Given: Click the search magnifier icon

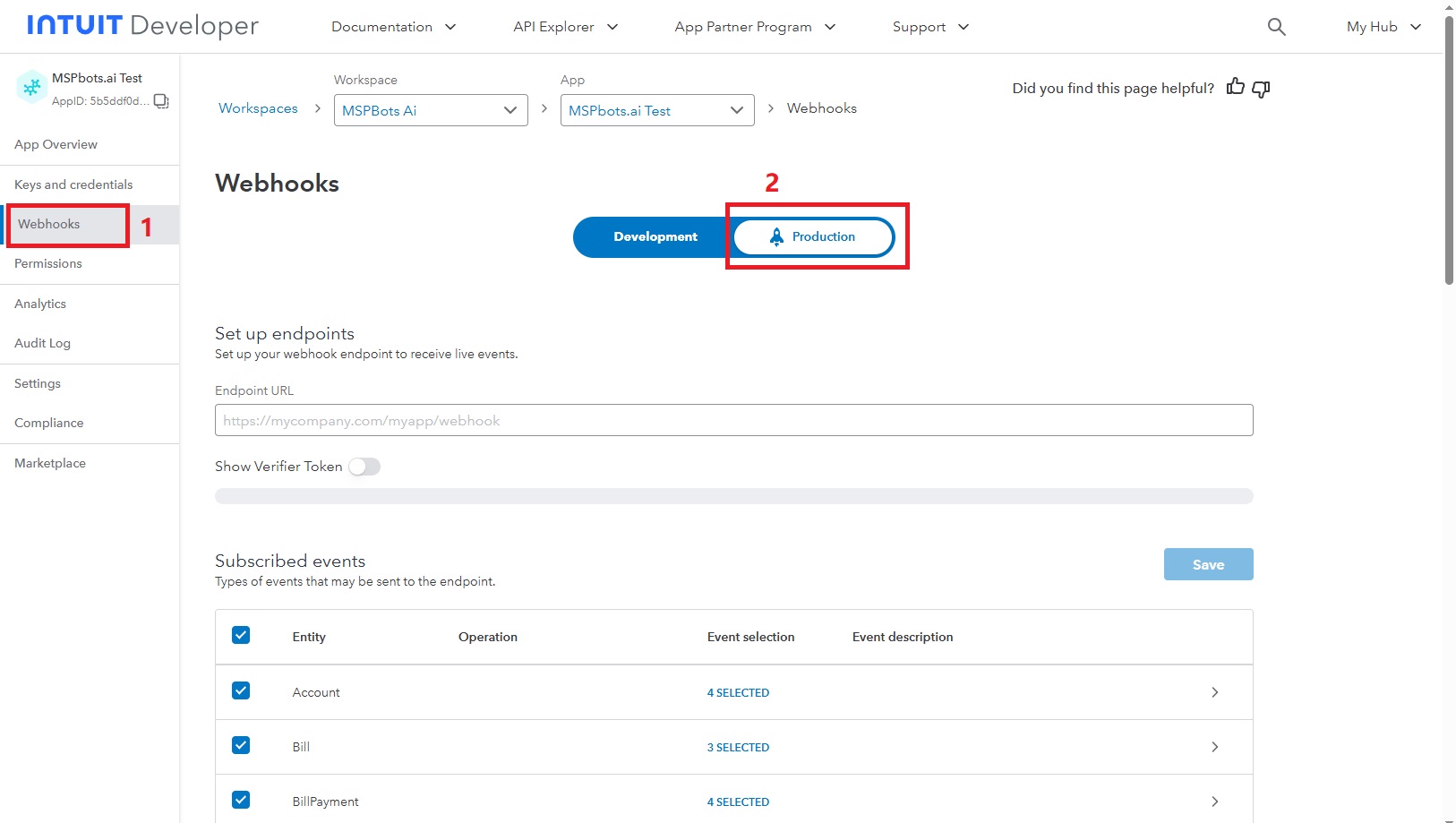Looking at the screenshot, I should click(x=1276, y=27).
